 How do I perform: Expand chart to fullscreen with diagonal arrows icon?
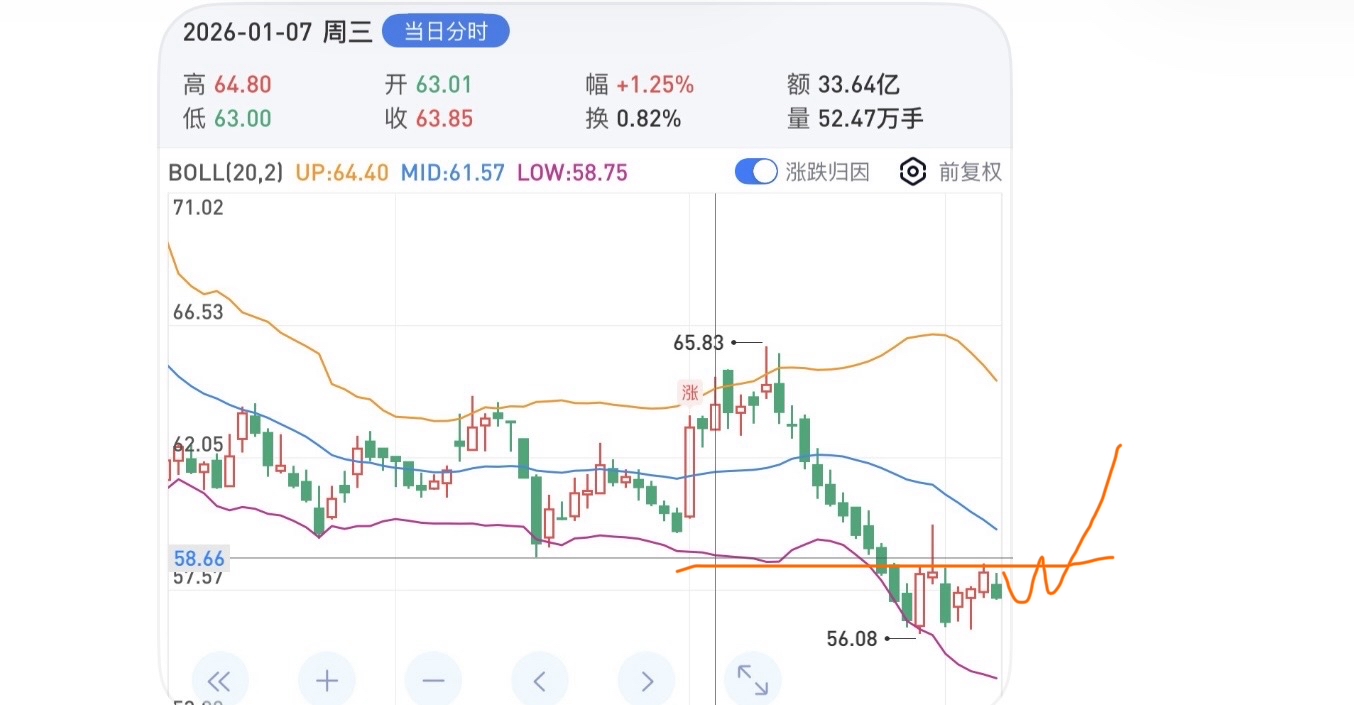[x=752, y=680]
